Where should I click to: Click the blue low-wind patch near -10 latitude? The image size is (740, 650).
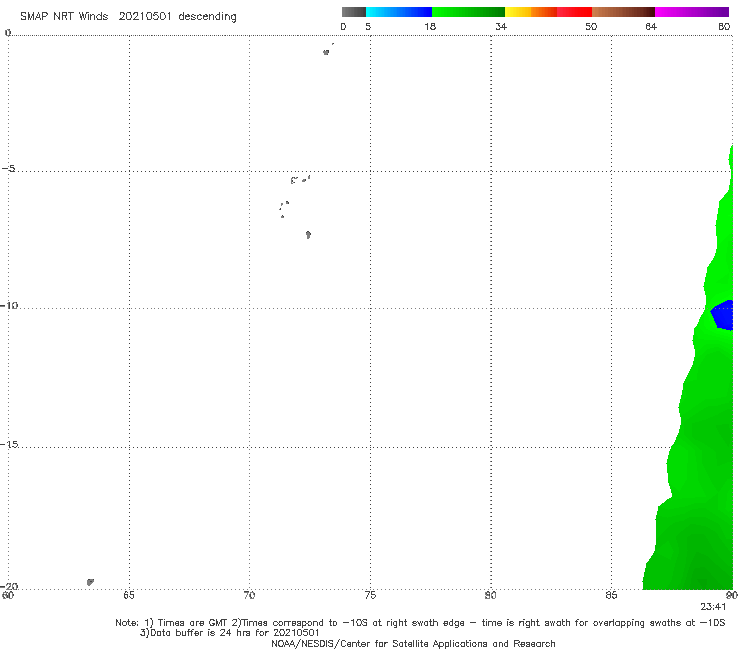723,314
